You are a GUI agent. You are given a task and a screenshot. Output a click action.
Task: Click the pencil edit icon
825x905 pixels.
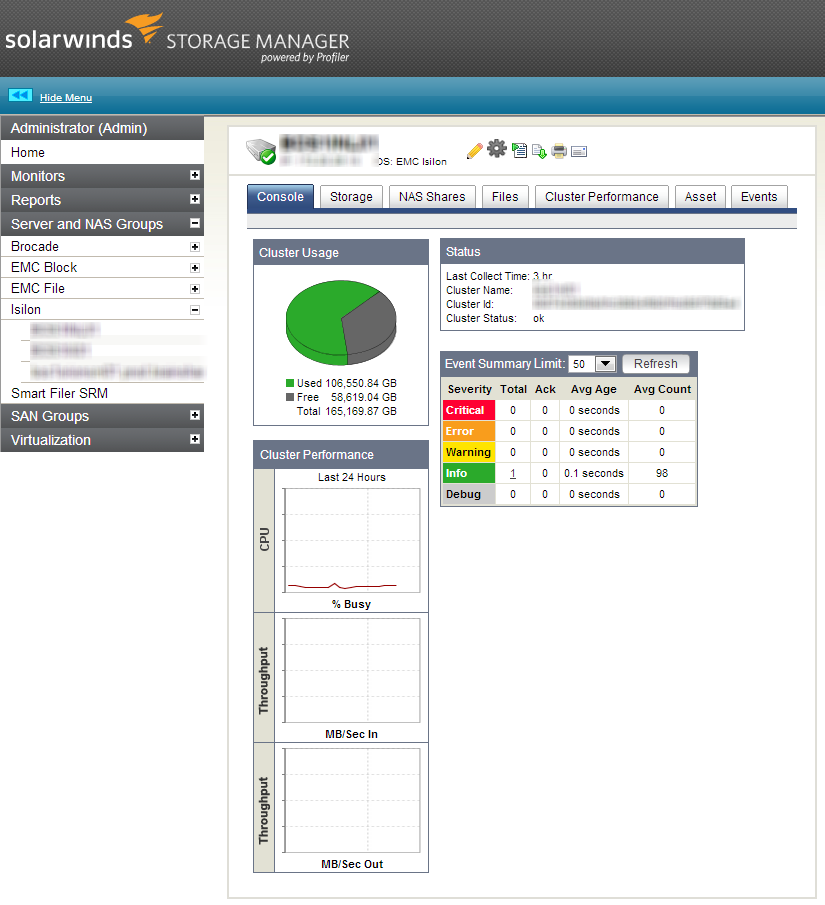point(474,151)
